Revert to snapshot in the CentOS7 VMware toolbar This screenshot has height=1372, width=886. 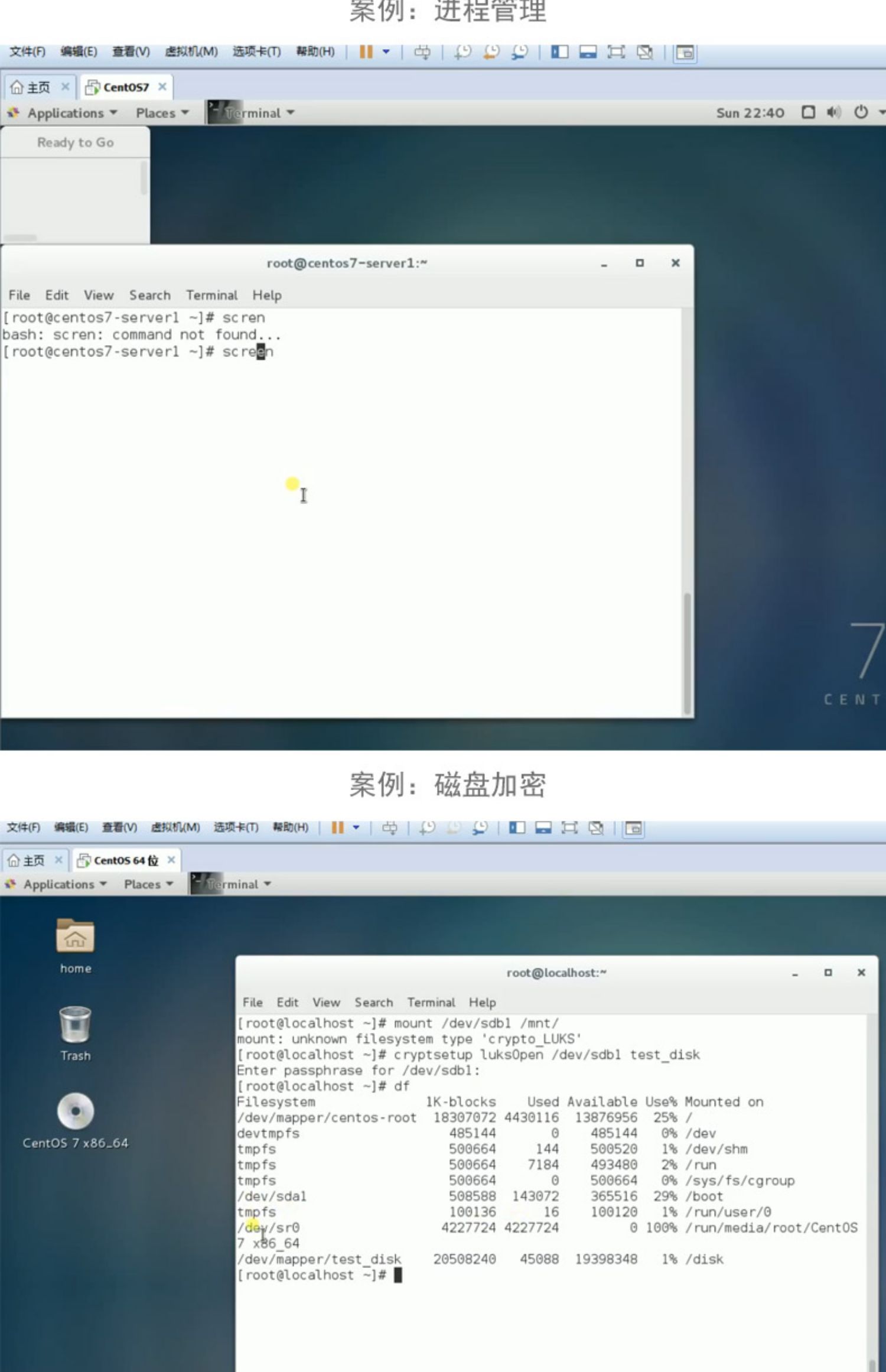[x=491, y=53]
